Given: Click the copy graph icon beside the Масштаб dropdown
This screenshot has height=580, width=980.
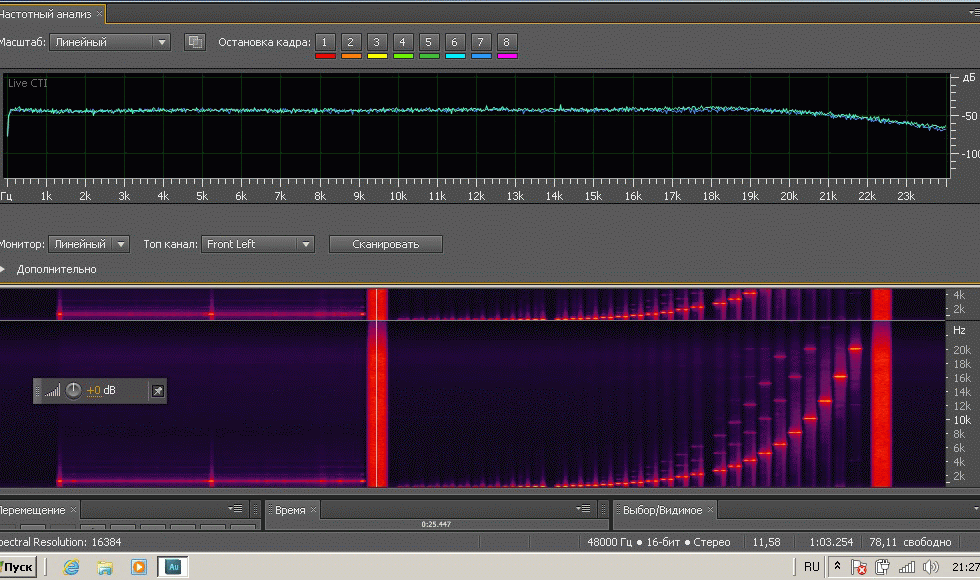Looking at the screenshot, I should point(195,42).
